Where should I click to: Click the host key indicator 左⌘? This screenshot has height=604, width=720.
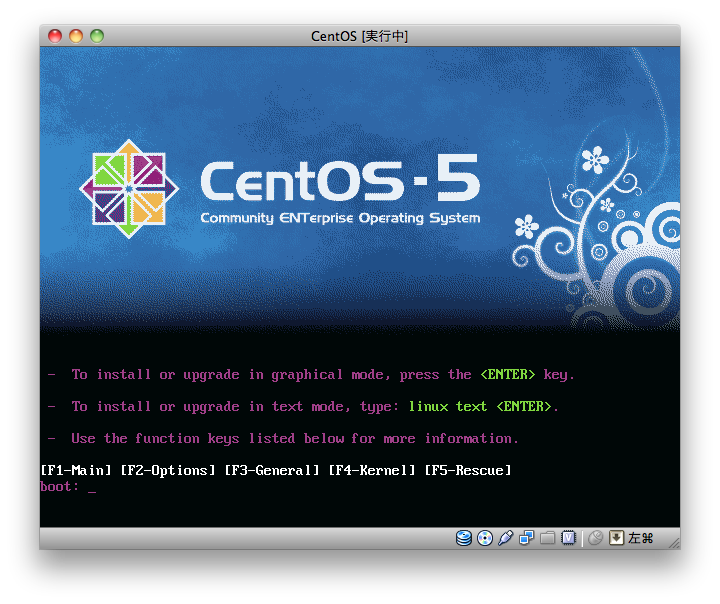pyautogui.click(x=641, y=538)
